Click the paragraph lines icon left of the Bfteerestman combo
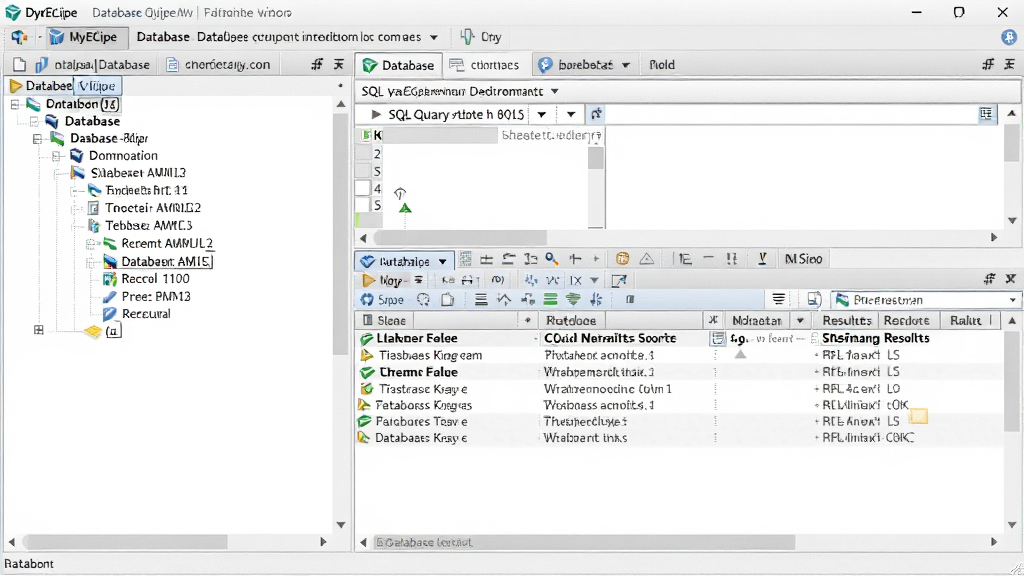This screenshot has width=1024, height=576. pyautogui.click(x=778, y=300)
